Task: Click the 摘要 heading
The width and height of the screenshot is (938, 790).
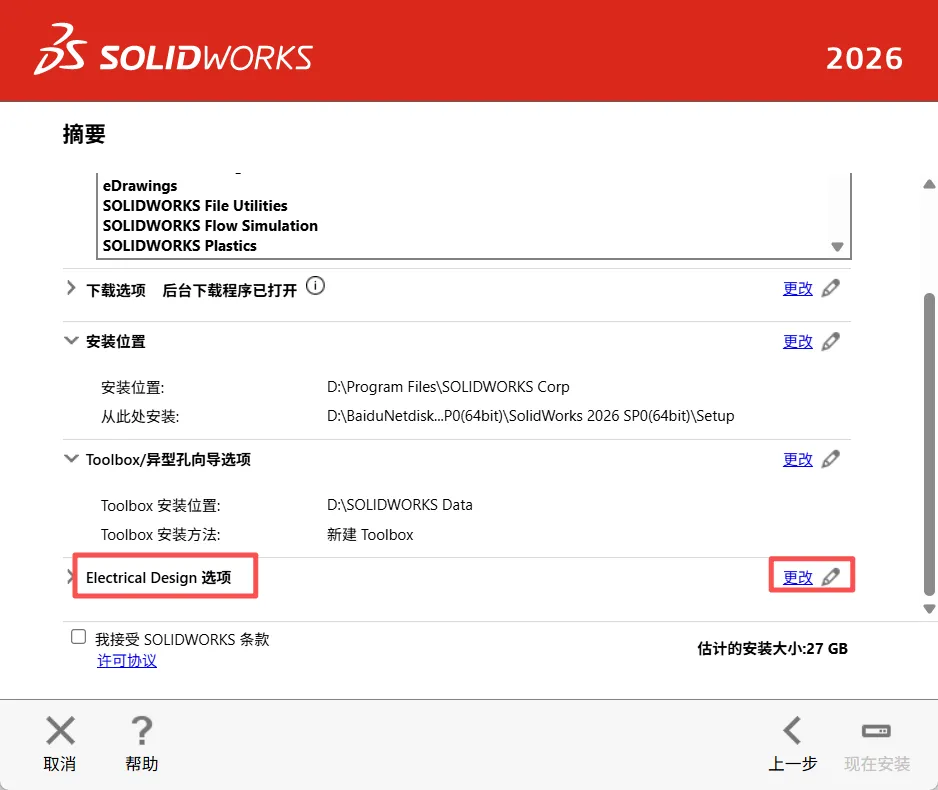Action: 84,134
